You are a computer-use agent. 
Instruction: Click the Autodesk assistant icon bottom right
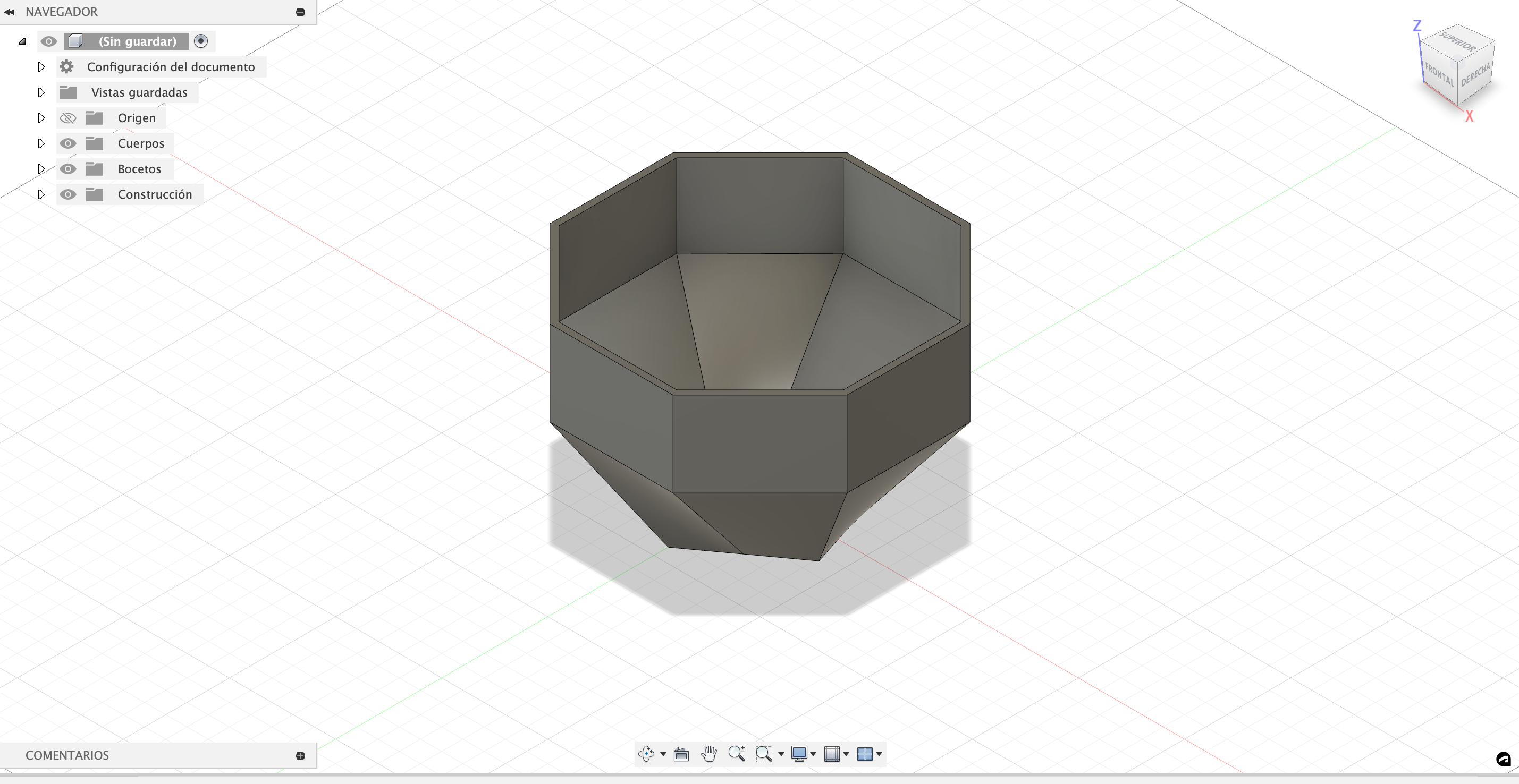1504,759
